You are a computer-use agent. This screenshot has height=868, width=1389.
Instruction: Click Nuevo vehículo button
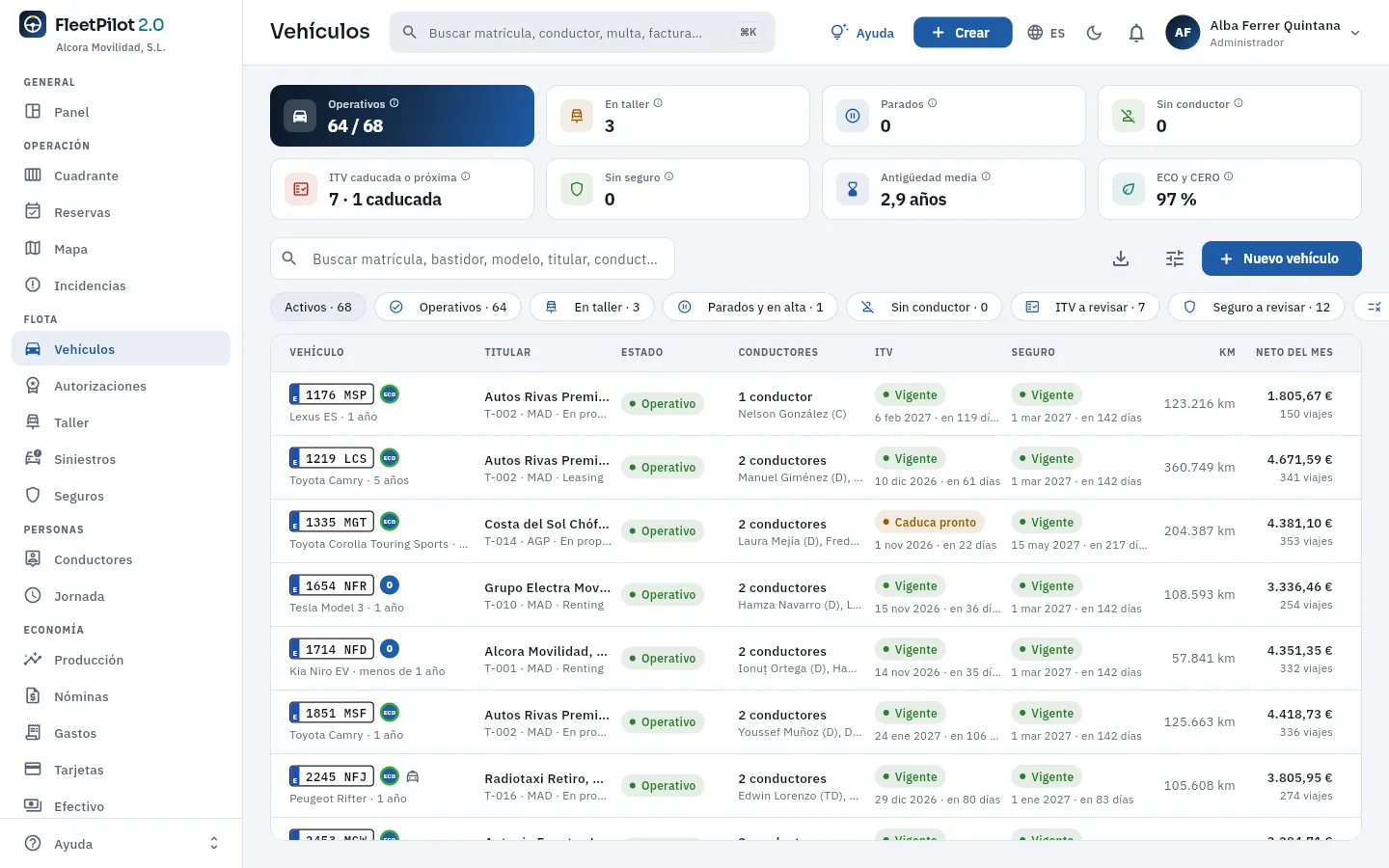pos(1281,258)
